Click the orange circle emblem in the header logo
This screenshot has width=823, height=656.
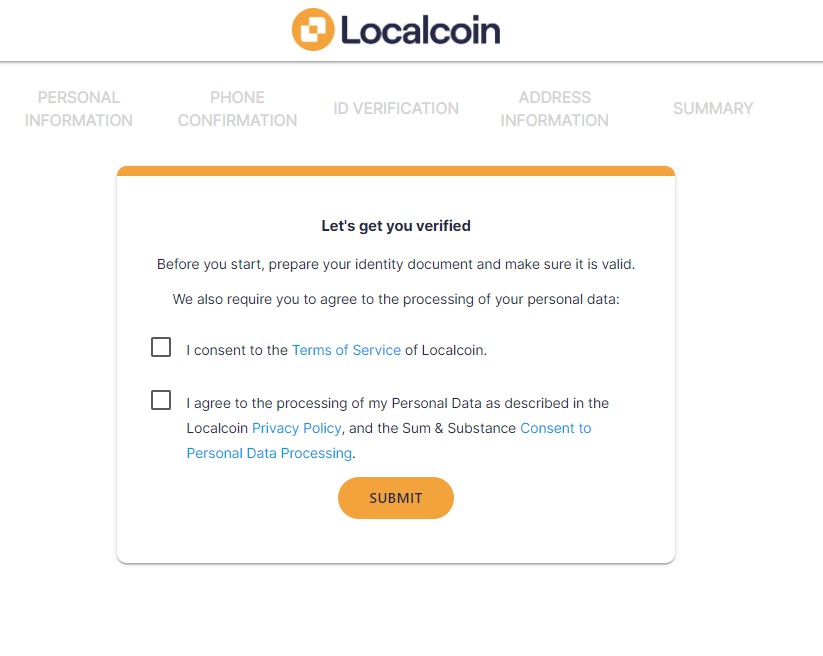[311, 30]
